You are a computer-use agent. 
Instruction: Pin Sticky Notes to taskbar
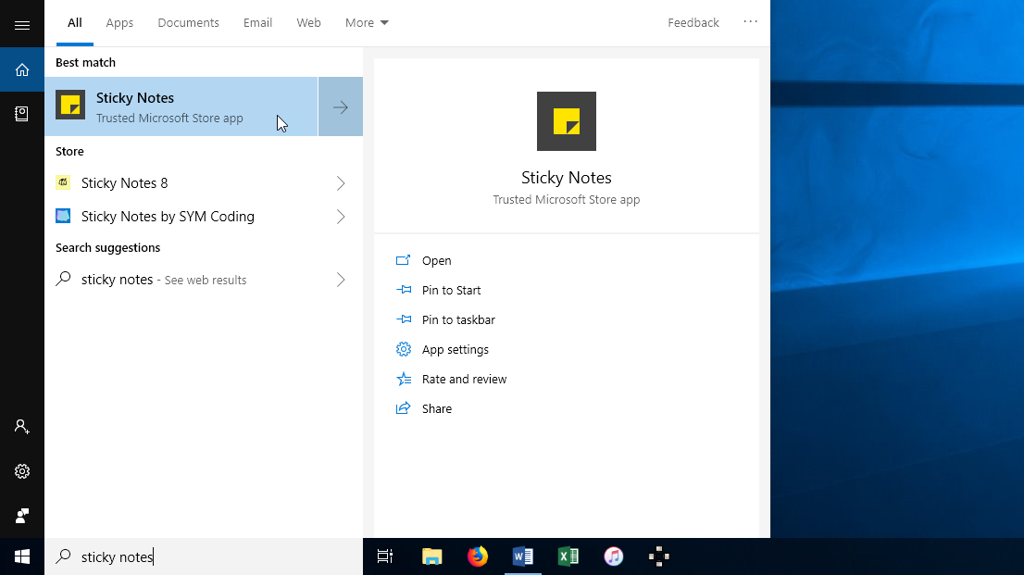pyautogui.click(x=445, y=320)
